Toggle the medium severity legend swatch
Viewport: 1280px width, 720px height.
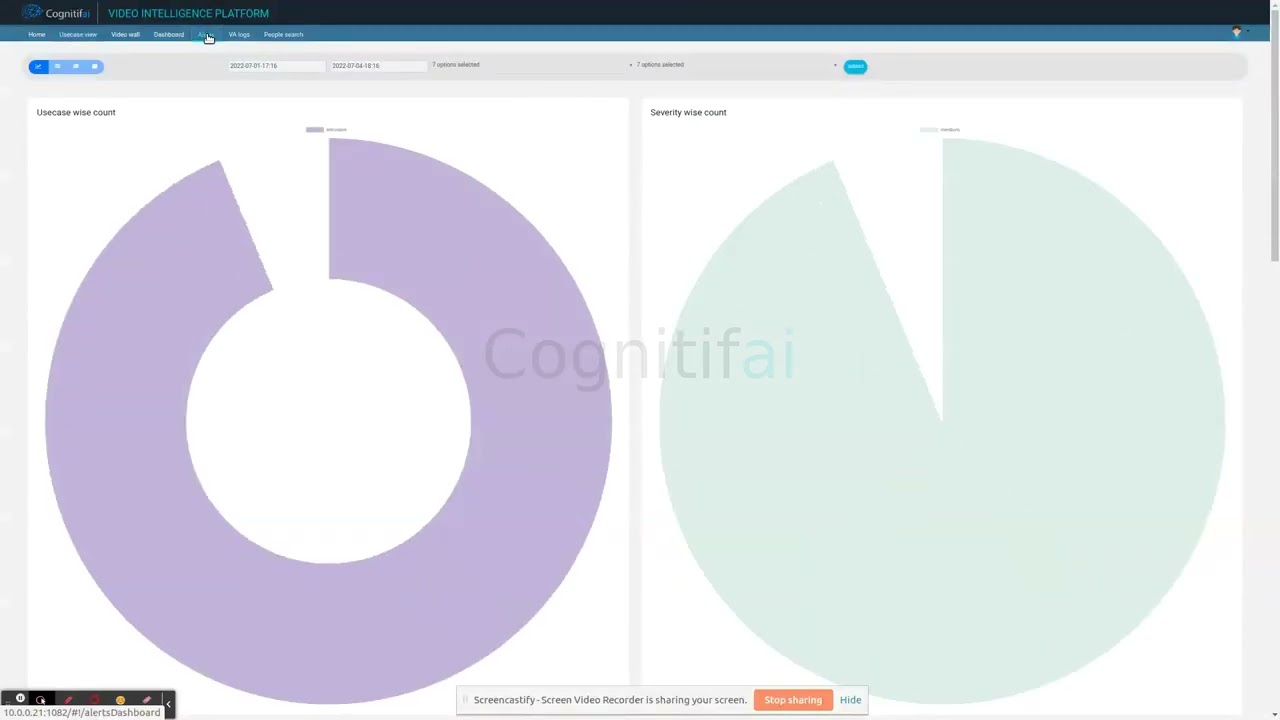pyautogui.click(x=928, y=130)
